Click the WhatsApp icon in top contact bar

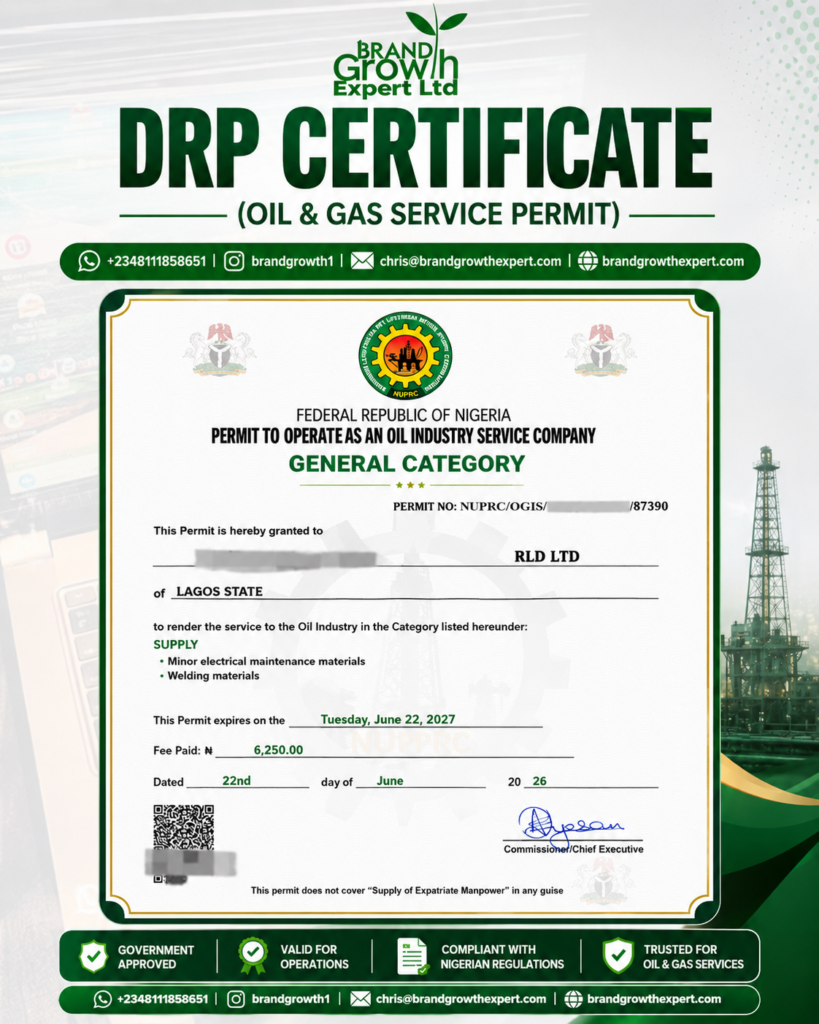tap(89, 261)
